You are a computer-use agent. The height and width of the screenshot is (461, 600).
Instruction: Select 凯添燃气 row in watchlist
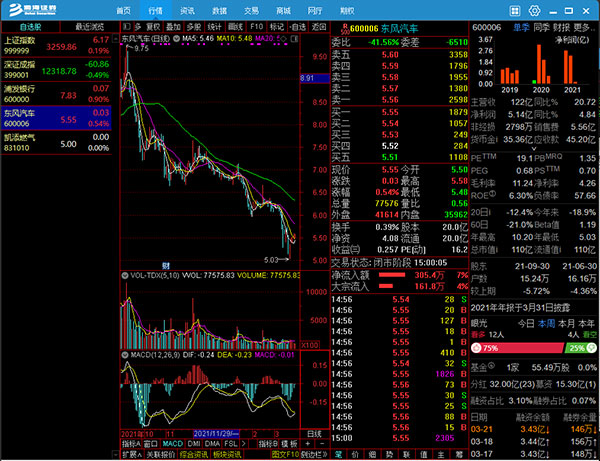click(x=57, y=142)
